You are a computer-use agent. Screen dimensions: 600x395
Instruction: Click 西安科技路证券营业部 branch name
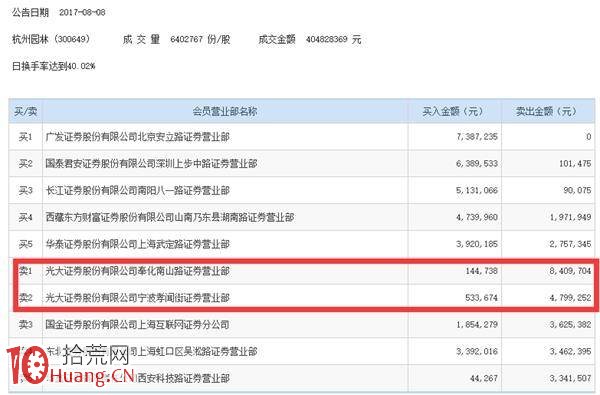pos(183,378)
